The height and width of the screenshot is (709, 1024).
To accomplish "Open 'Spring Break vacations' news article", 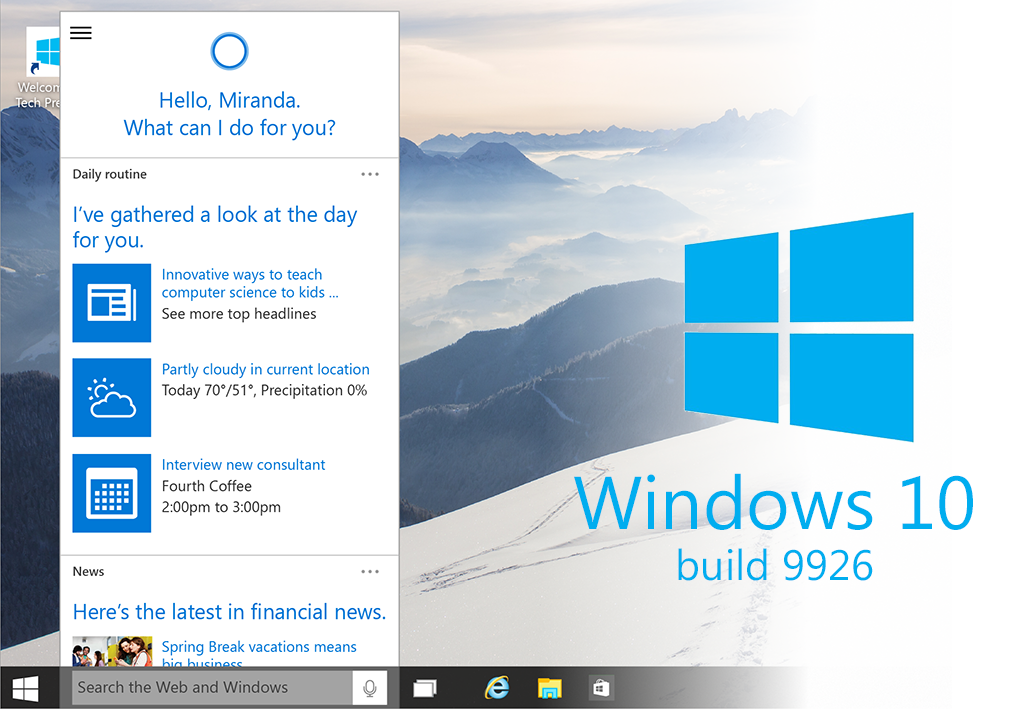I will tap(259, 648).
